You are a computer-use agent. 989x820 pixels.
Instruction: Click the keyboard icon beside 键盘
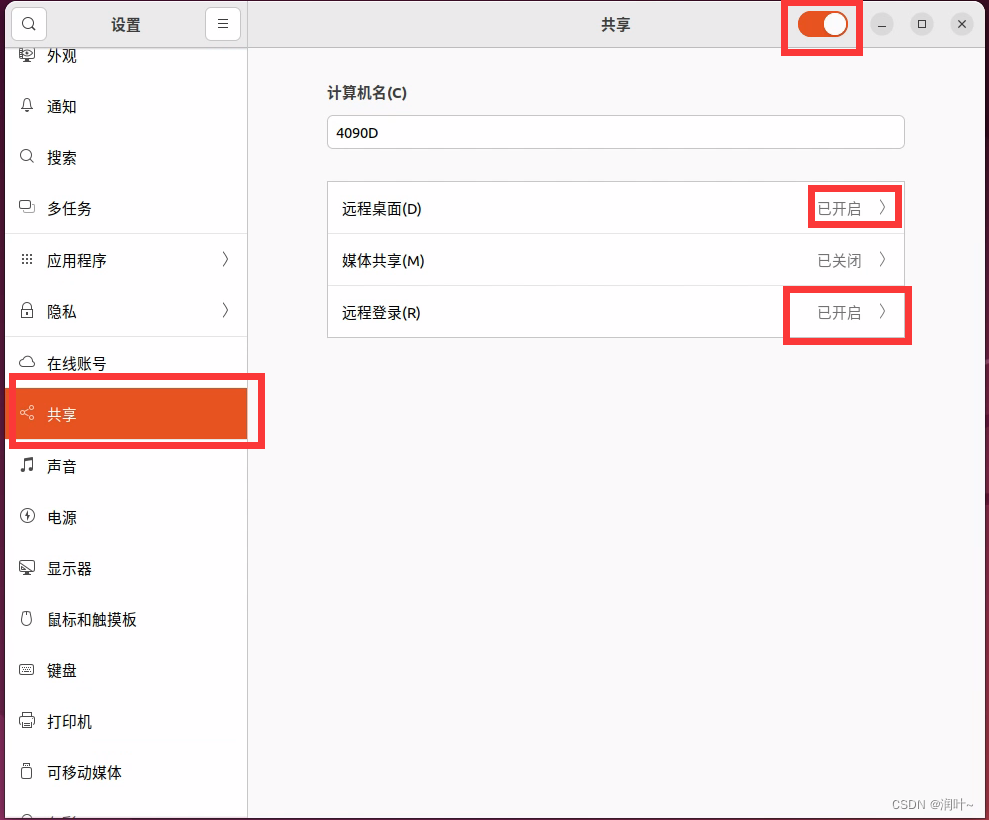(27, 670)
